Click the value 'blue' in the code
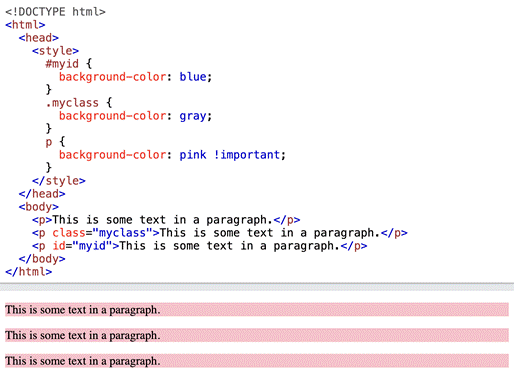Screen dimensions: 514x381 (193, 77)
